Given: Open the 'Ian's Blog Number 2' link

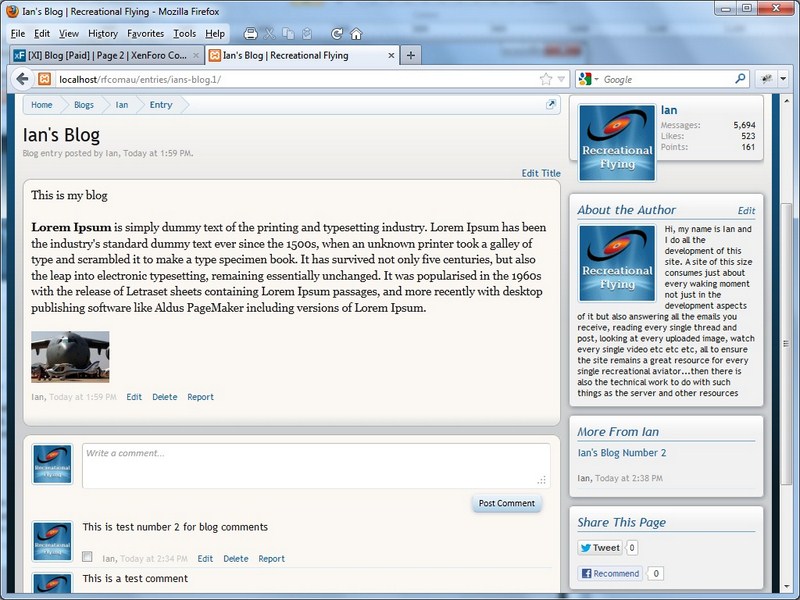Looking at the screenshot, I should tap(621, 453).
